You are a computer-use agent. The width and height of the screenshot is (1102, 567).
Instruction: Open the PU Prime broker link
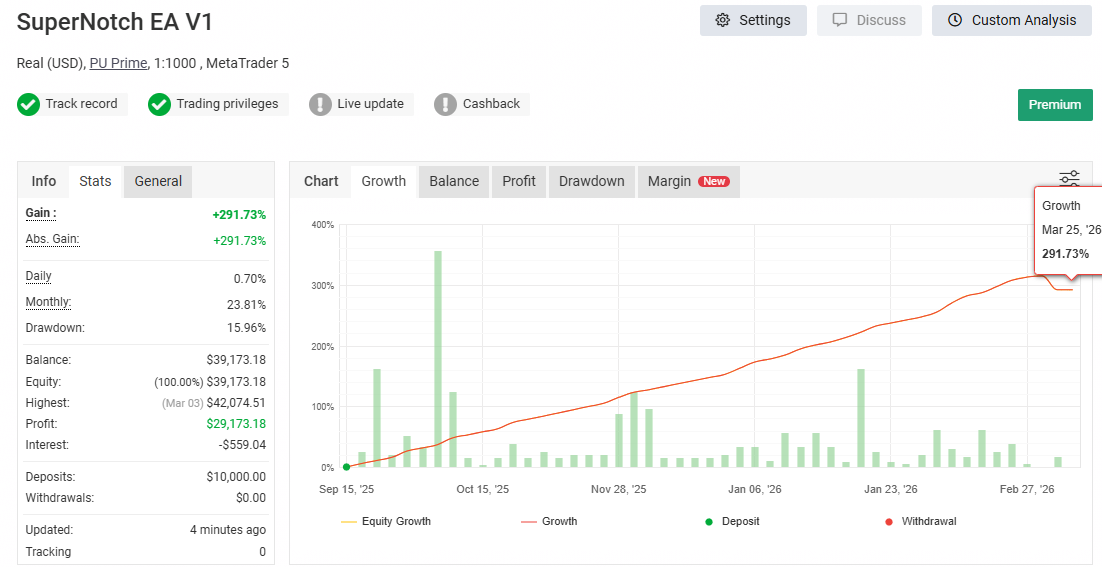[x=118, y=63]
